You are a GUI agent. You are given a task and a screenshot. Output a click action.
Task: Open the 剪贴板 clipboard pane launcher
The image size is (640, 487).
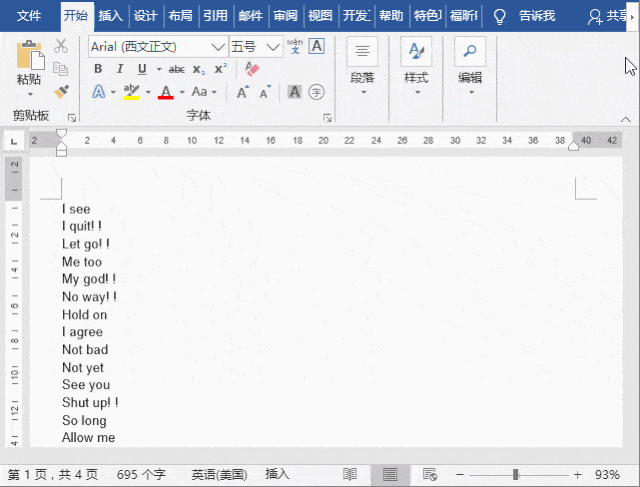point(72,118)
